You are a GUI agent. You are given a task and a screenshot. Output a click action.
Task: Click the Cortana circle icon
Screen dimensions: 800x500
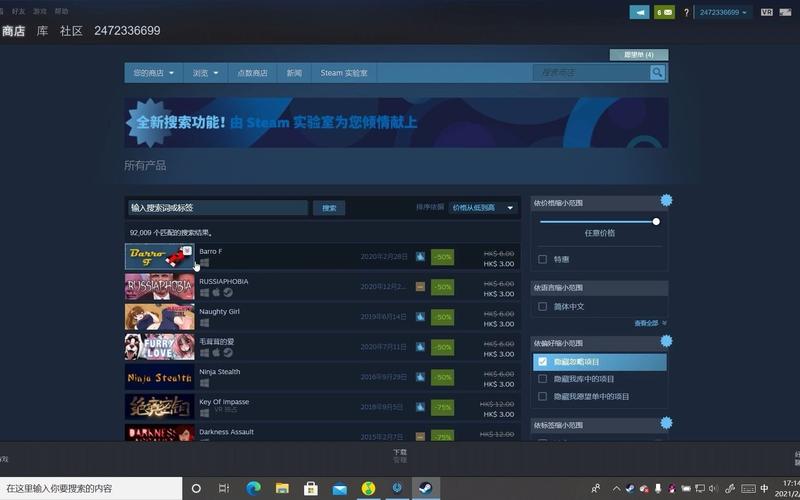point(196,488)
